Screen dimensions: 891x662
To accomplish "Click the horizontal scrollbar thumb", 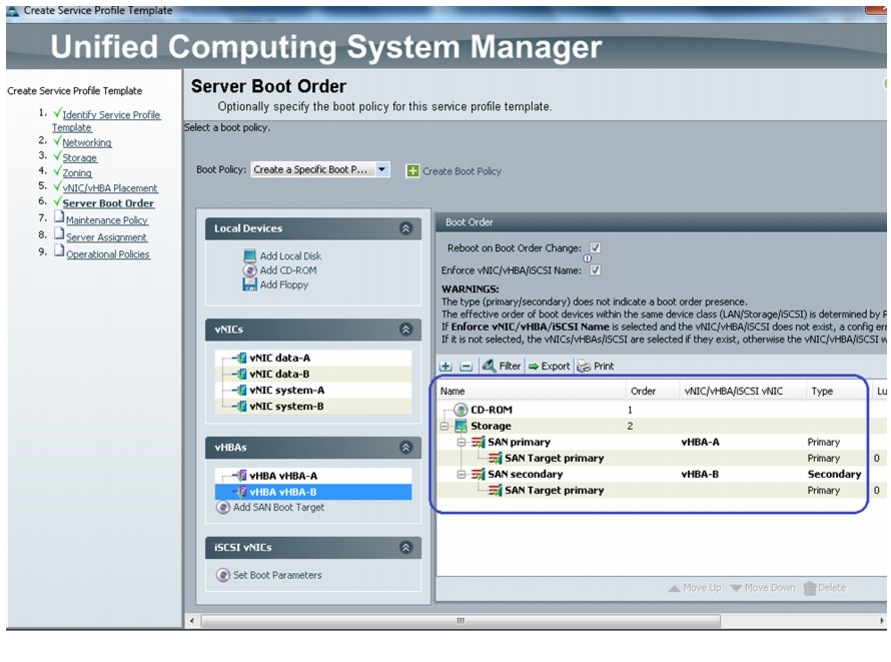I will click(461, 621).
